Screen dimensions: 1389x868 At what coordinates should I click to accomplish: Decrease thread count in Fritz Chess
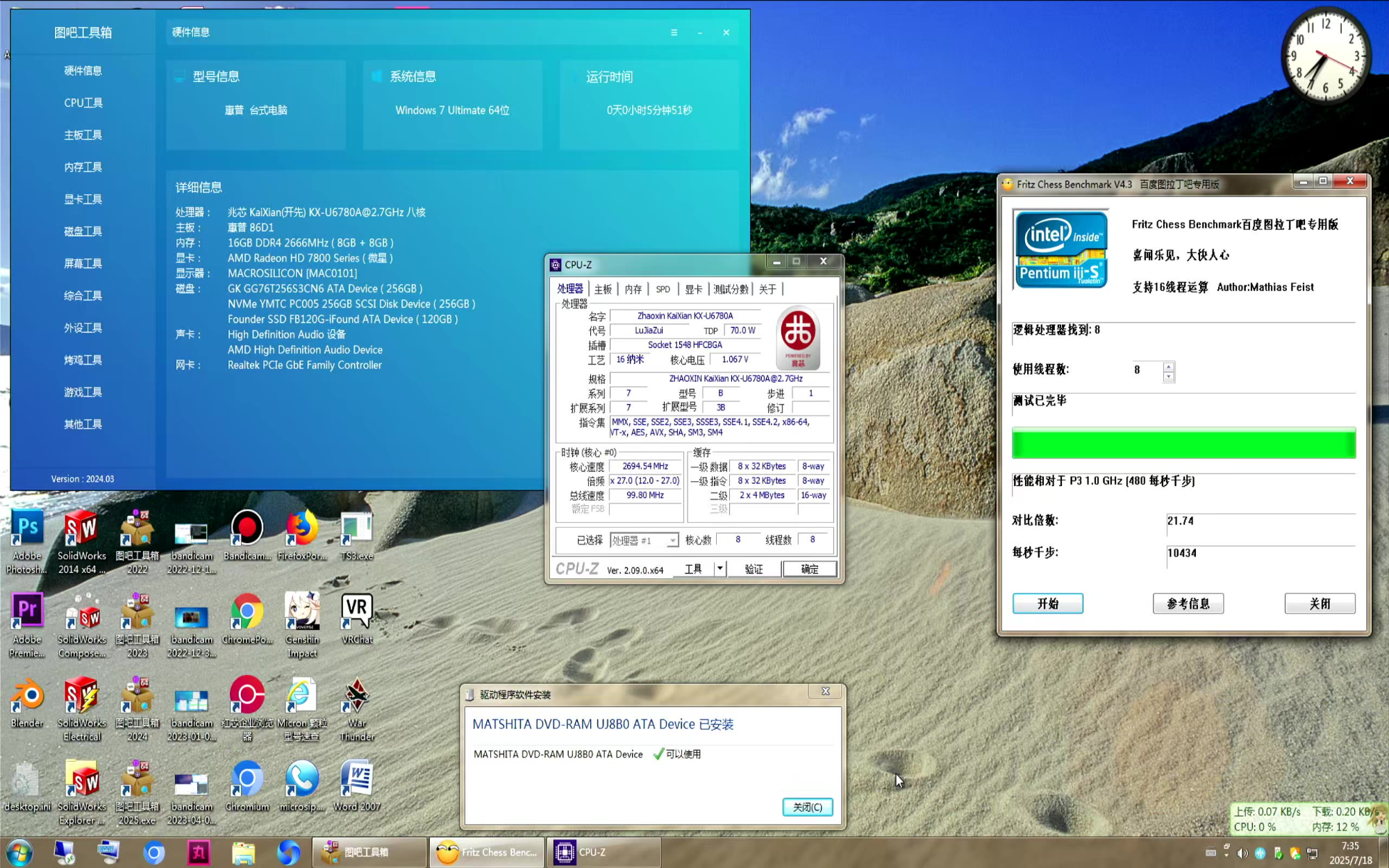(x=1169, y=377)
